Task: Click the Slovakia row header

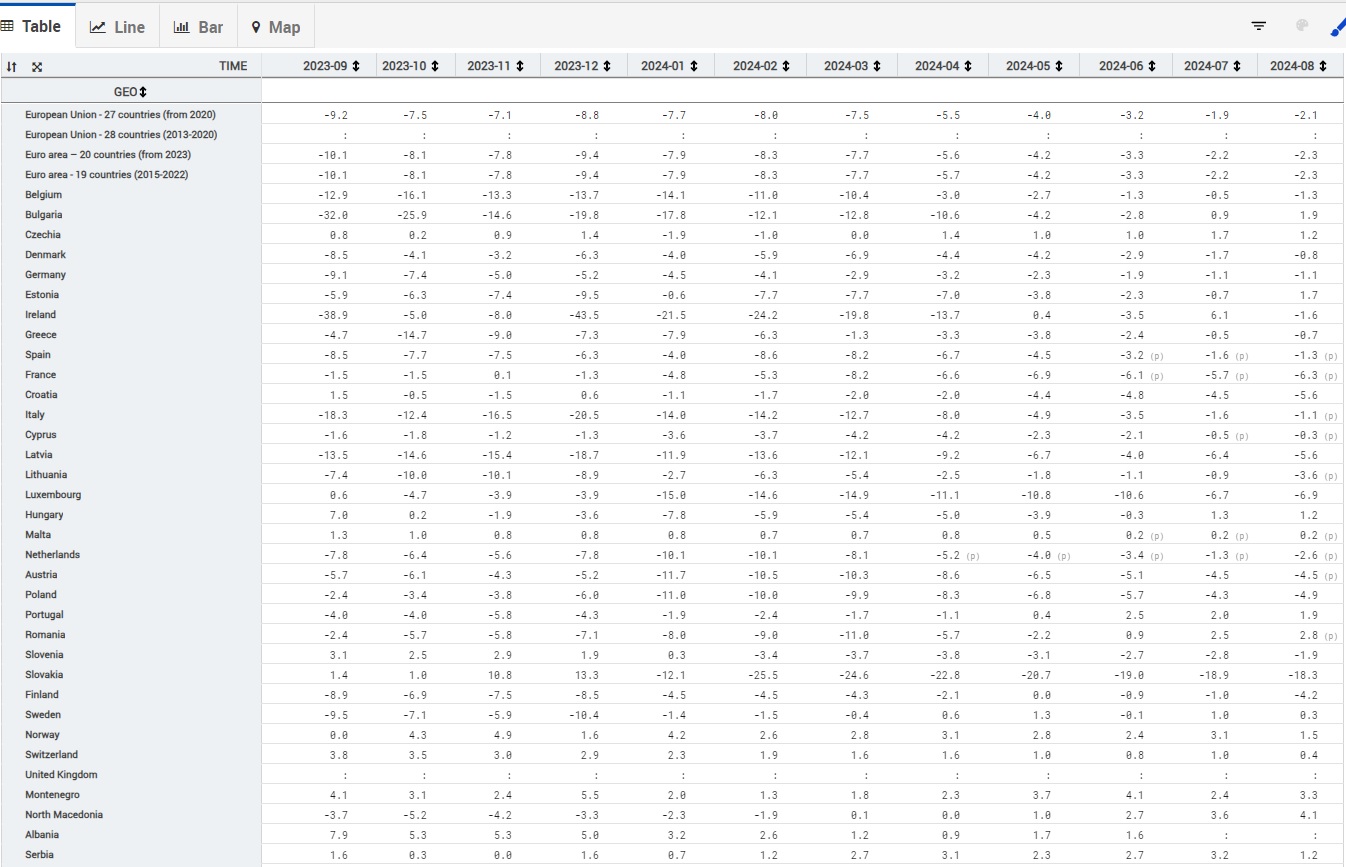Action: coord(46,675)
